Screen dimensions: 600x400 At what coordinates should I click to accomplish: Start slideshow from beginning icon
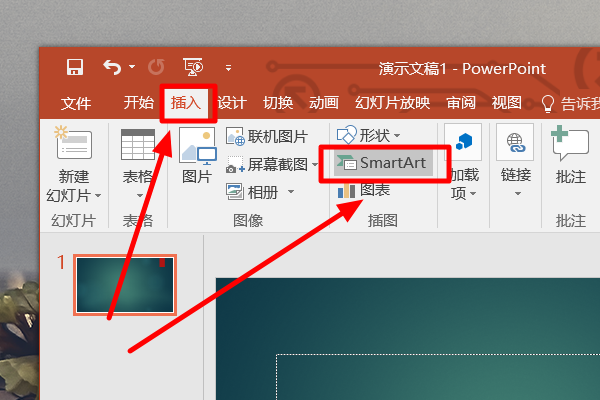[x=193, y=67]
